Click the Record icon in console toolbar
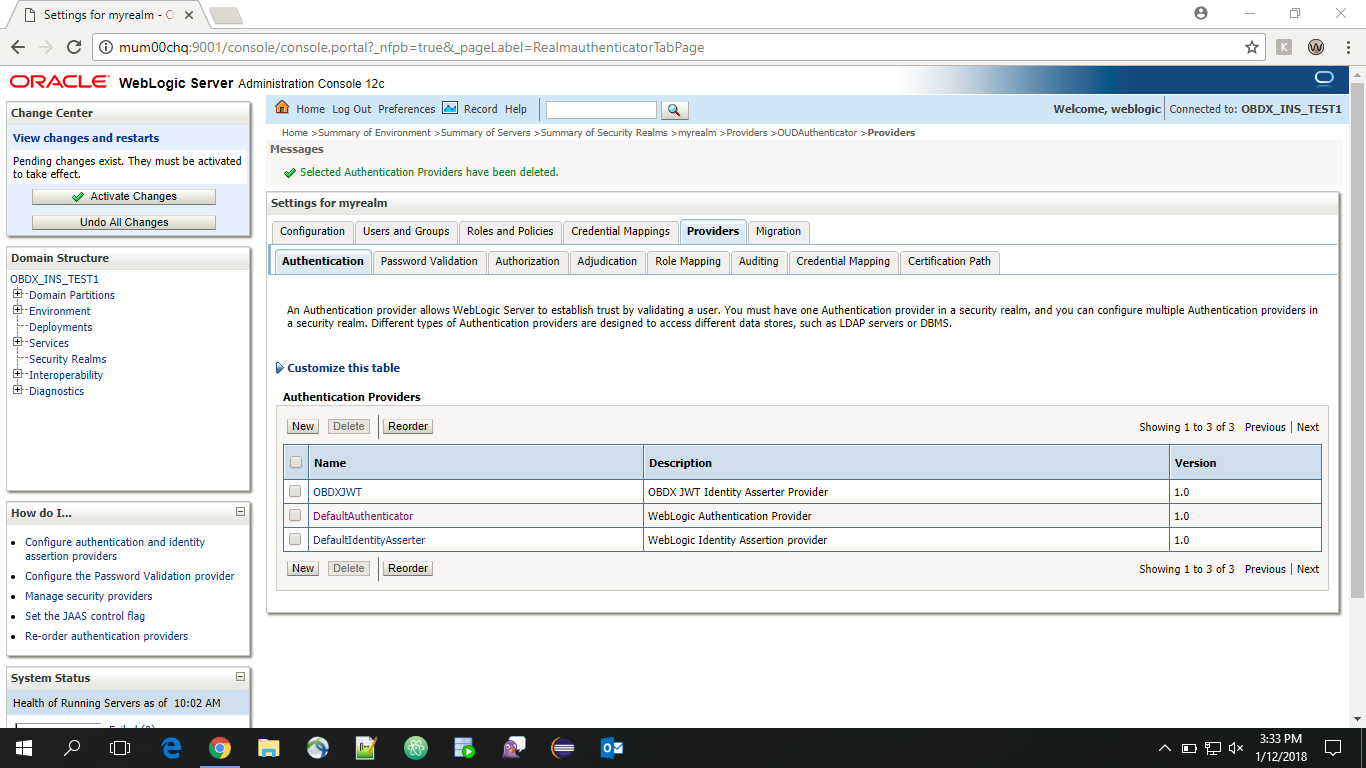Viewport: 1366px width, 768px height. tap(450, 108)
